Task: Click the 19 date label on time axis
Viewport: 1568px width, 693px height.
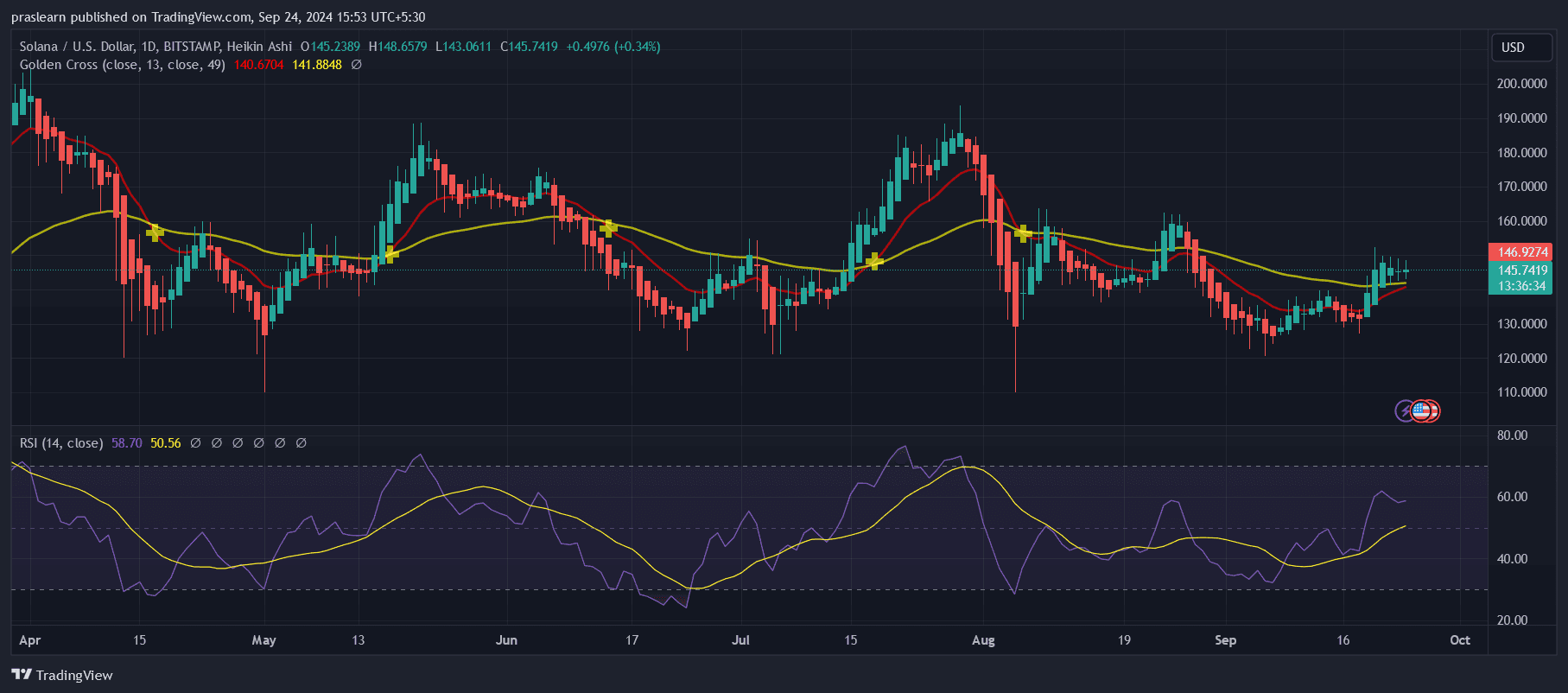Action: [x=1123, y=640]
